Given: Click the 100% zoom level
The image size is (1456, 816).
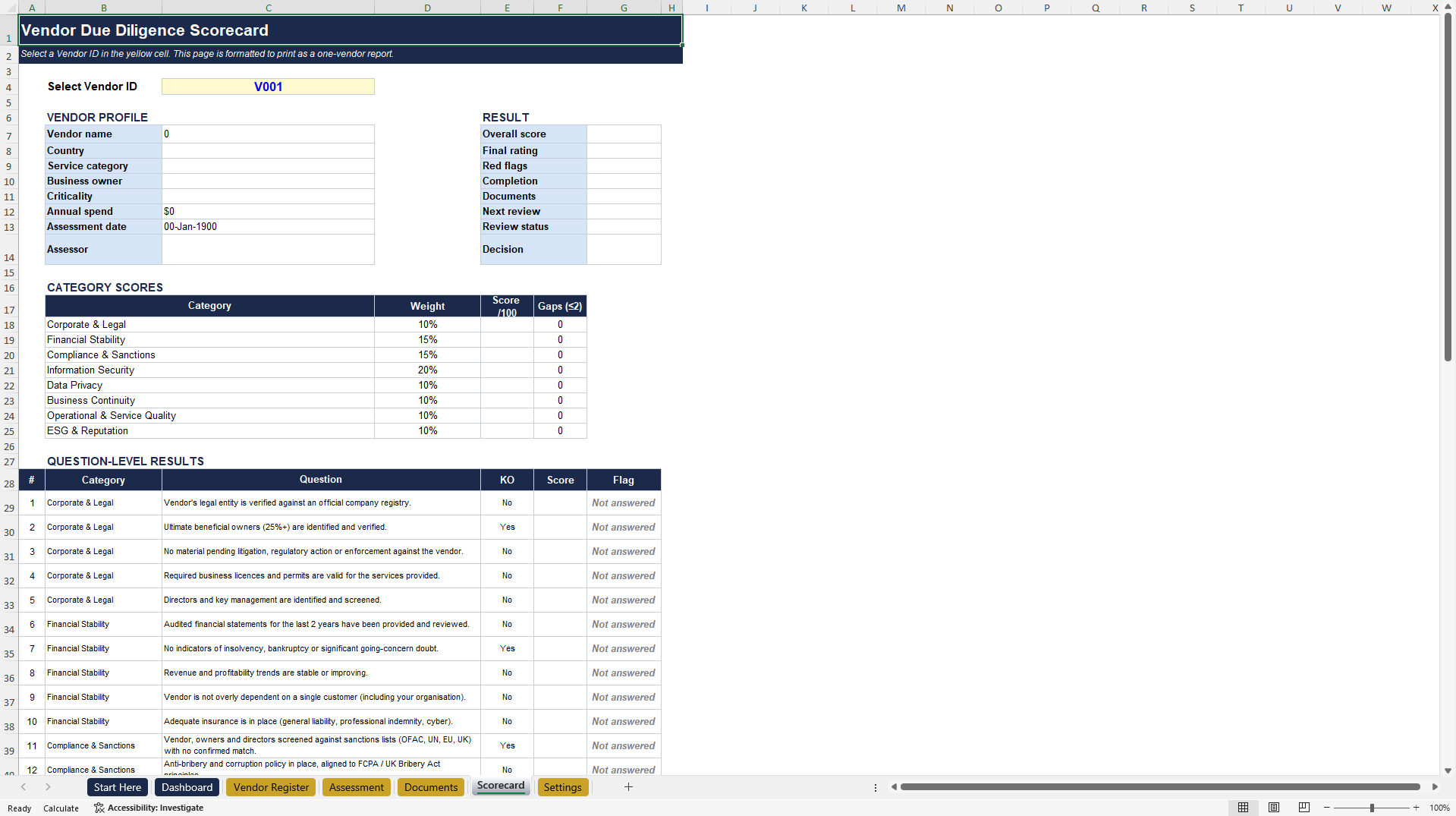Looking at the screenshot, I should (1439, 808).
